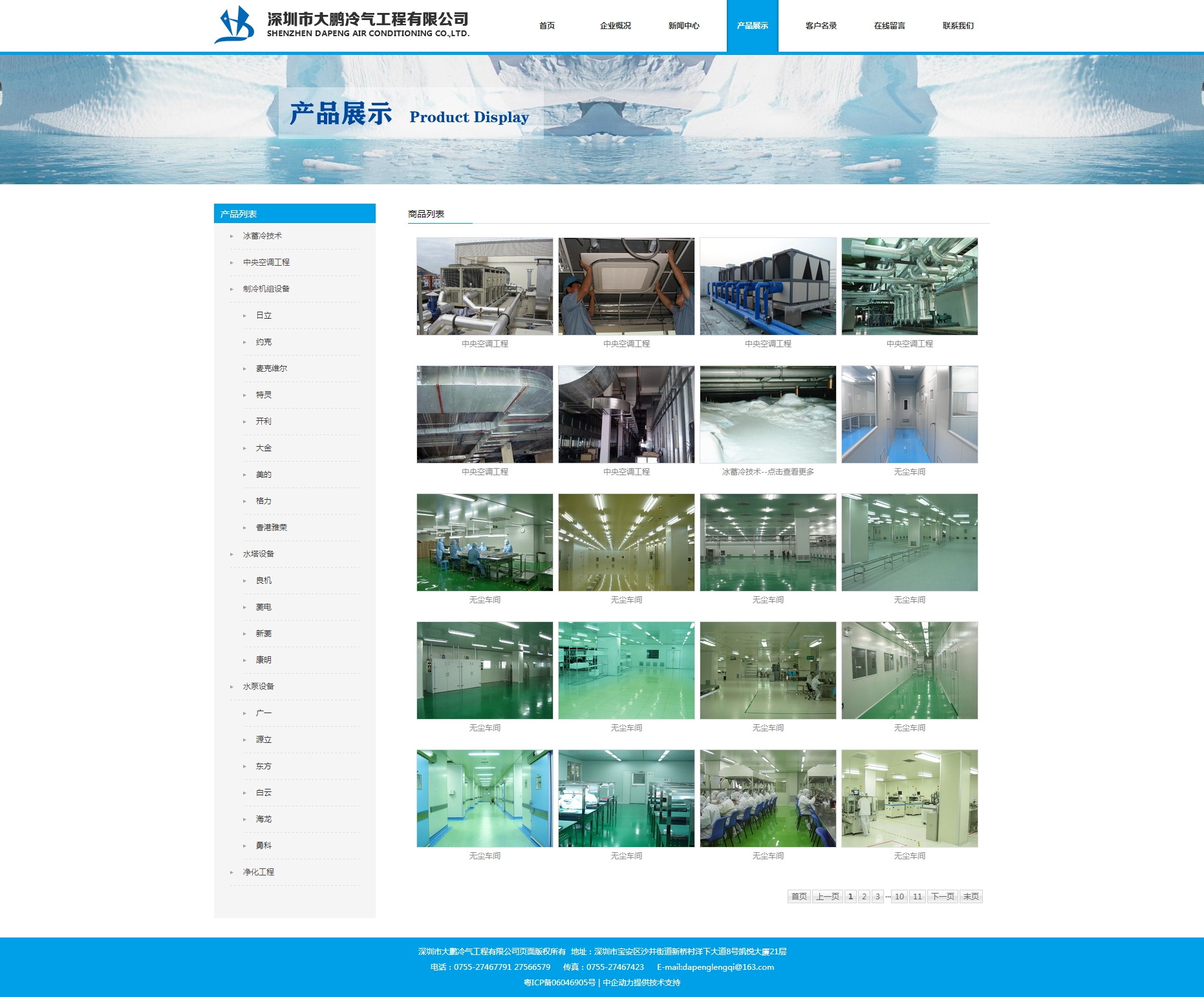Open the 日立 subcategory
Screen dimensions: 1204x997
pos(264,316)
